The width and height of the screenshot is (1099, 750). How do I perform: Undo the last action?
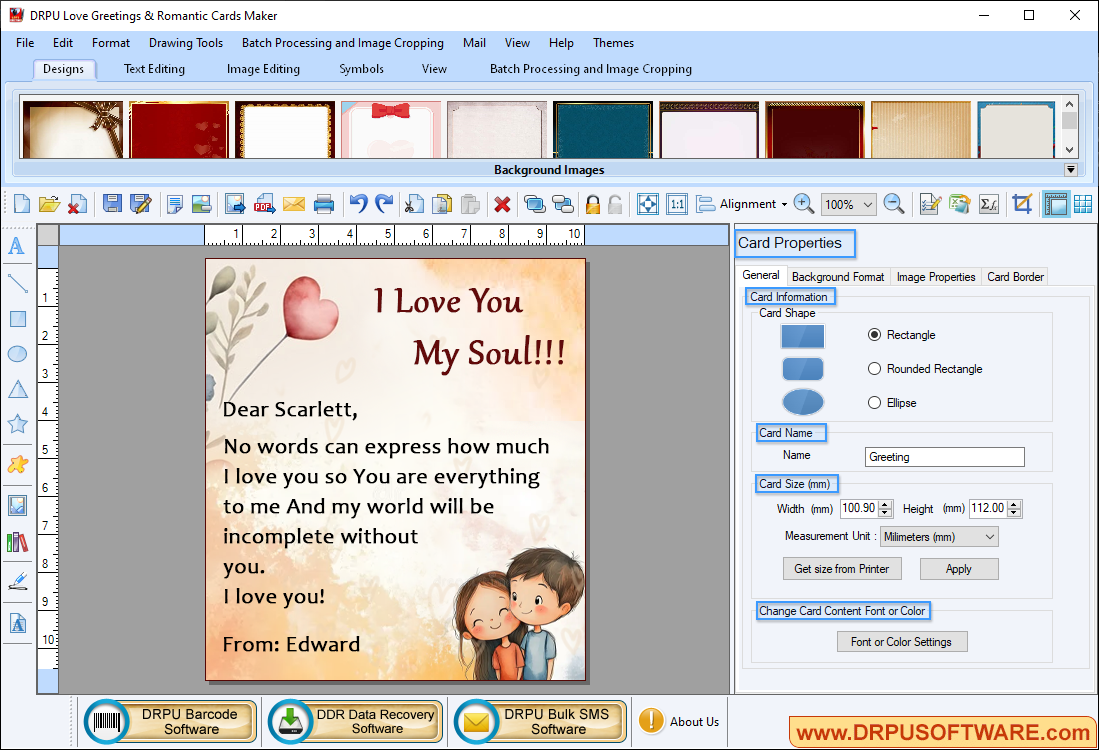[x=357, y=204]
